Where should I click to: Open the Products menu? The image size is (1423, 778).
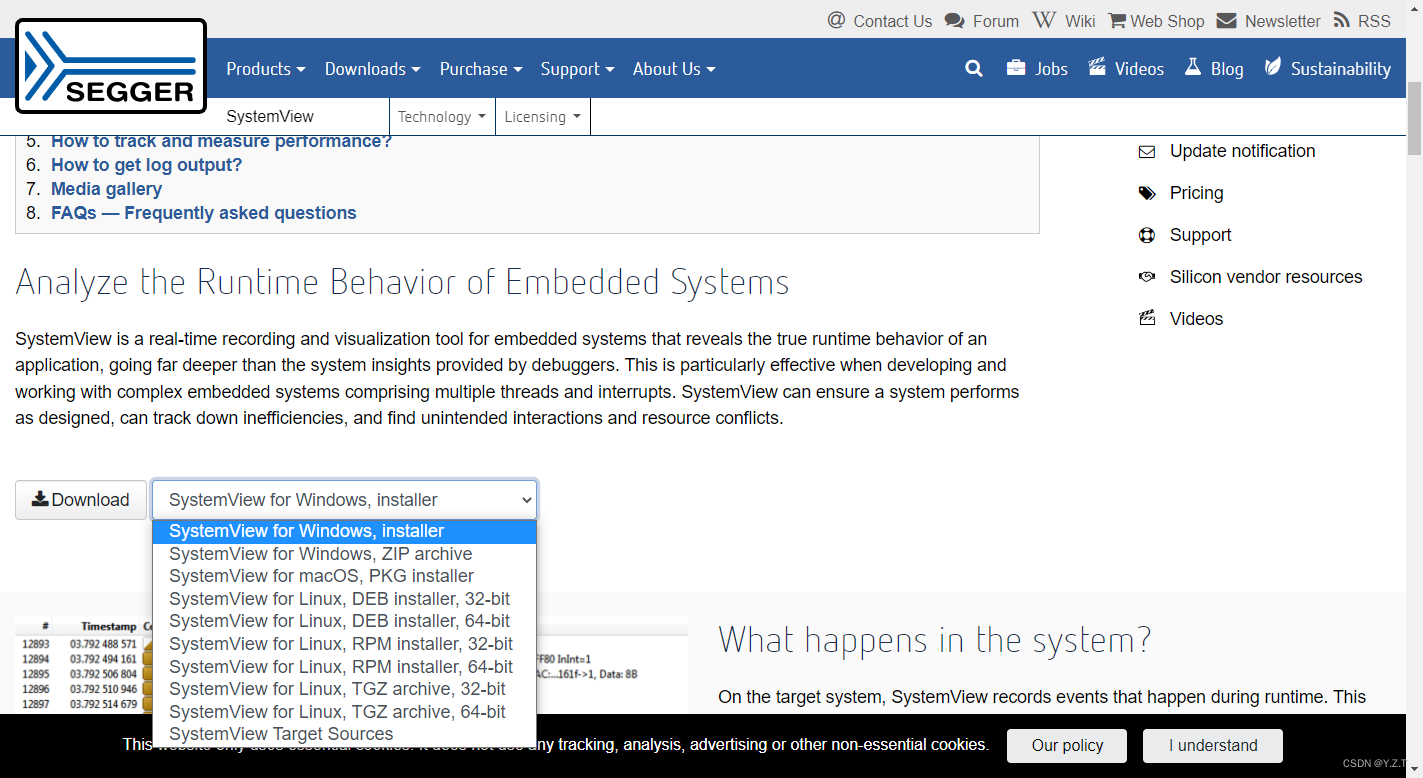point(265,69)
